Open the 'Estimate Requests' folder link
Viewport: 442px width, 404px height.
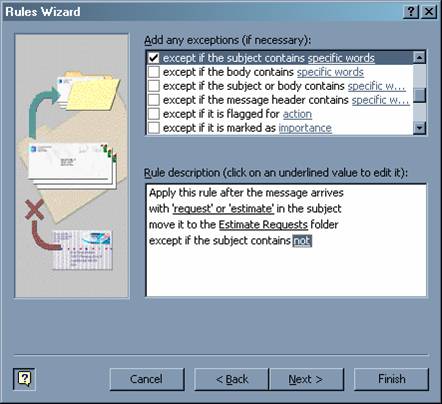tap(263, 225)
